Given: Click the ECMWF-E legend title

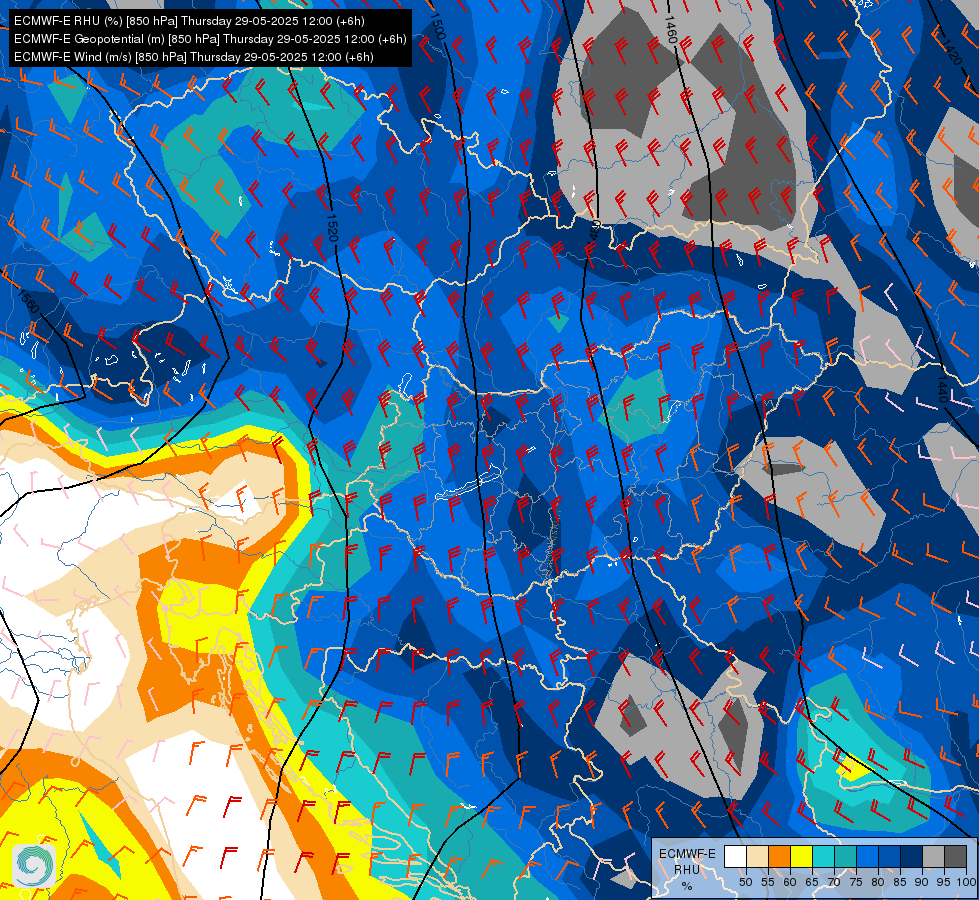Looking at the screenshot, I should (x=687, y=853).
